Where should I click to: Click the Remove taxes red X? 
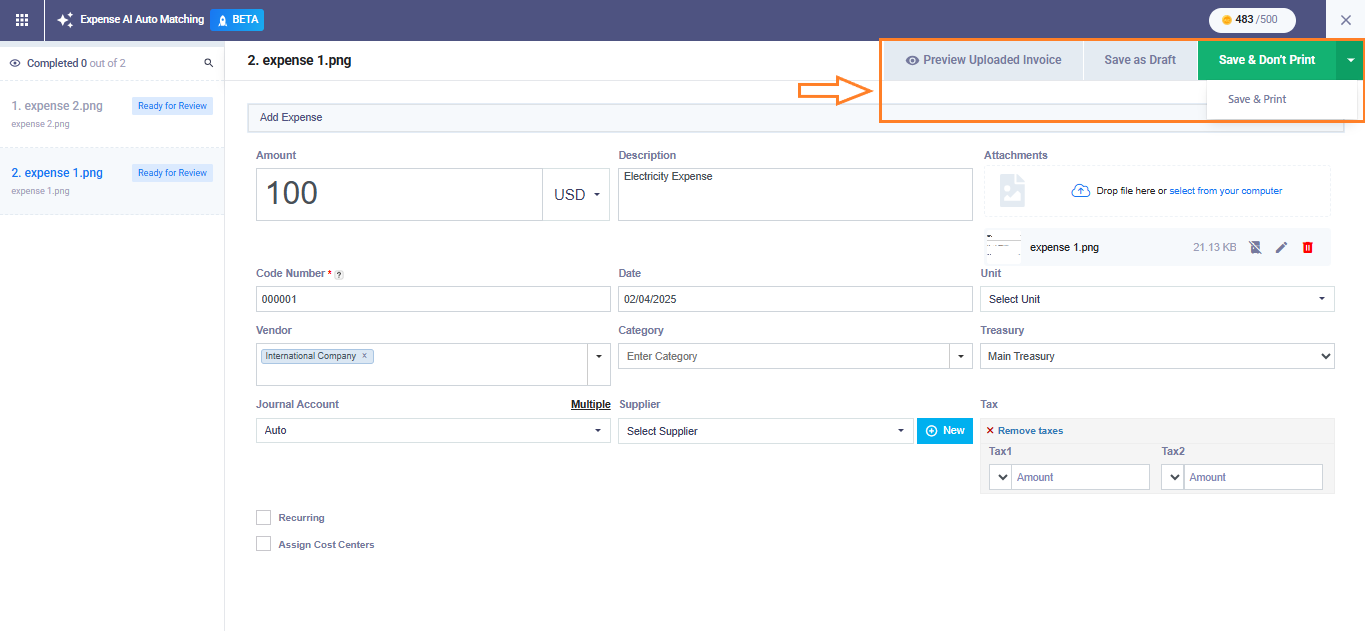tap(990, 431)
